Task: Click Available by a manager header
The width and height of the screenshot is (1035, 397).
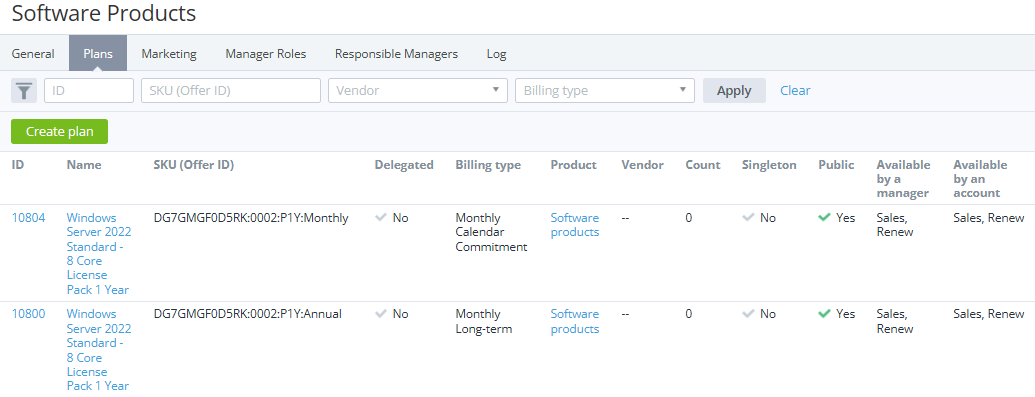Action: coord(903,178)
